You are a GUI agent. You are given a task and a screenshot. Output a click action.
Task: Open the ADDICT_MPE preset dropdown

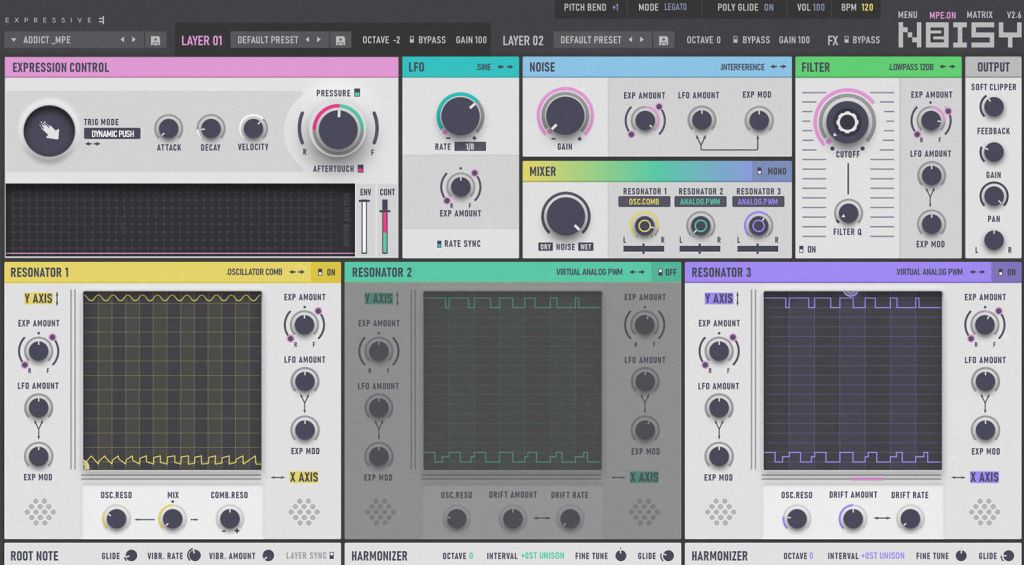pyautogui.click(x=13, y=40)
